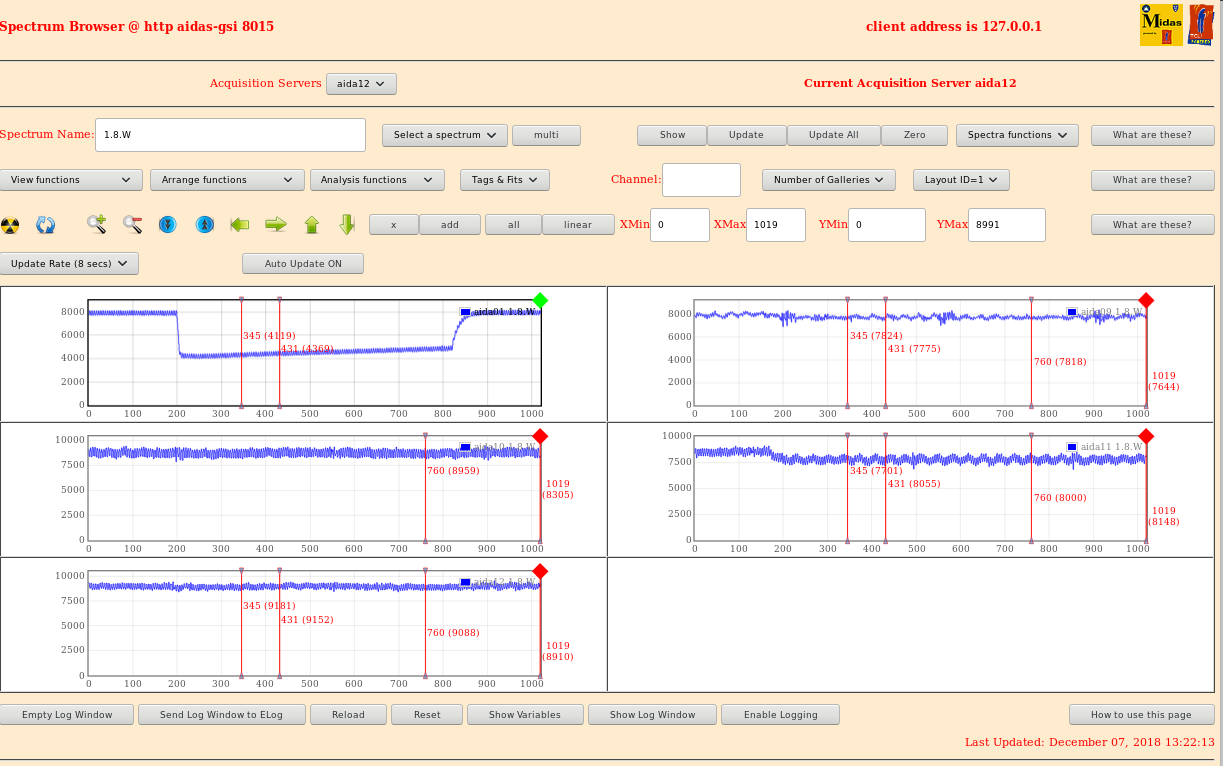1223x766 pixels.
Task: Click the green right arrow icon
Action: point(276,225)
